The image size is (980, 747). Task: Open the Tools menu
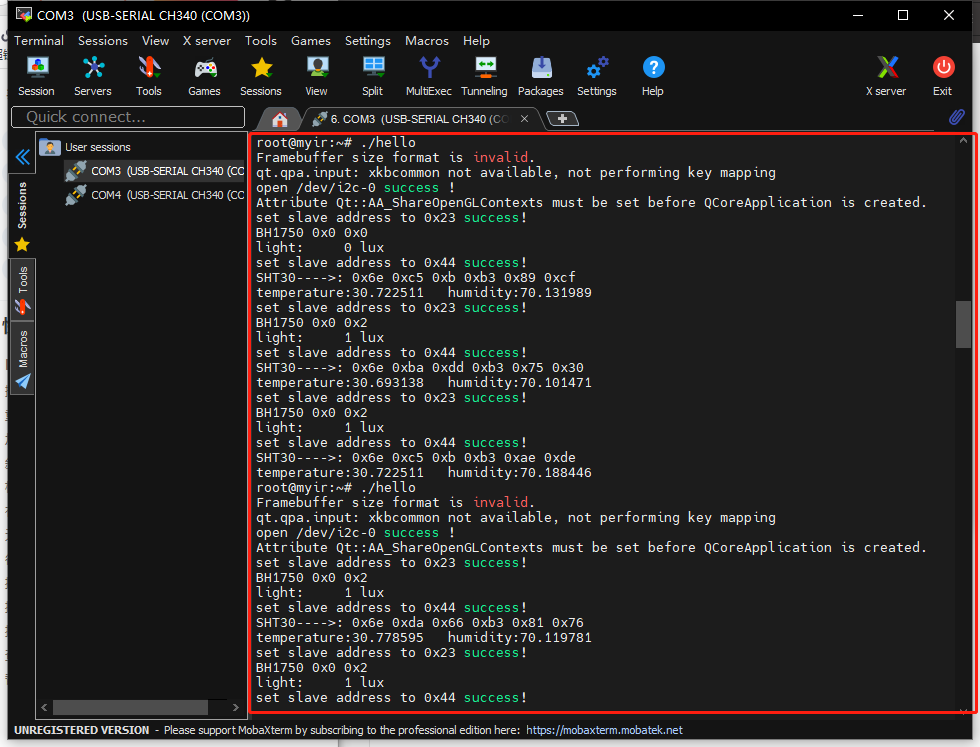tap(261, 41)
